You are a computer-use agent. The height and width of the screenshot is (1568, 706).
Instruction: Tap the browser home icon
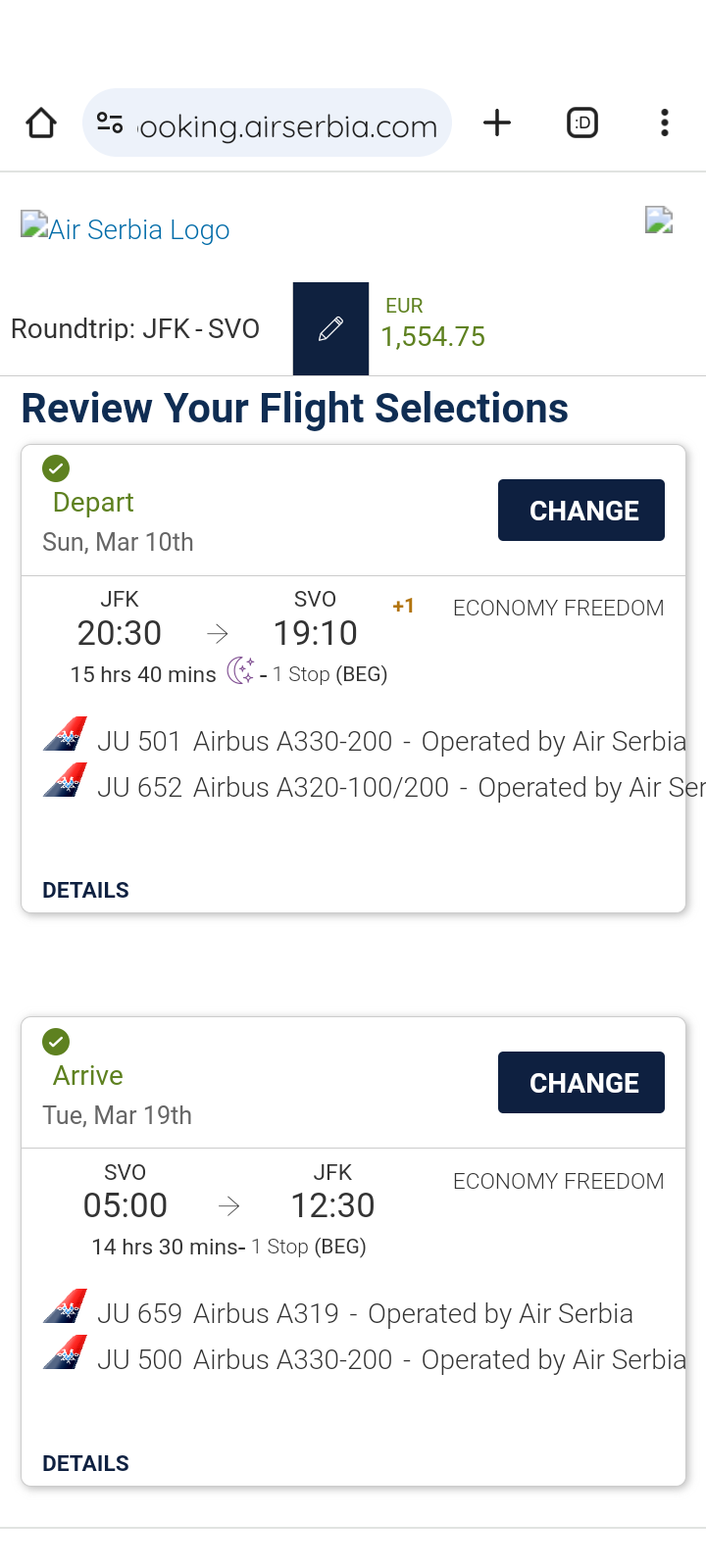pyautogui.click(x=41, y=123)
